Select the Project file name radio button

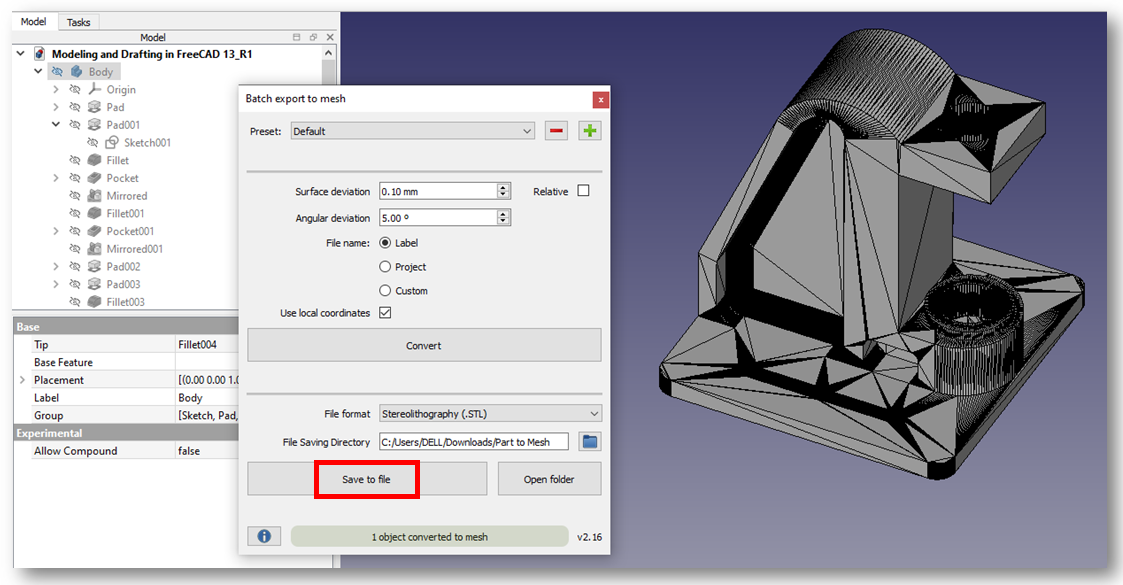point(385,267)
